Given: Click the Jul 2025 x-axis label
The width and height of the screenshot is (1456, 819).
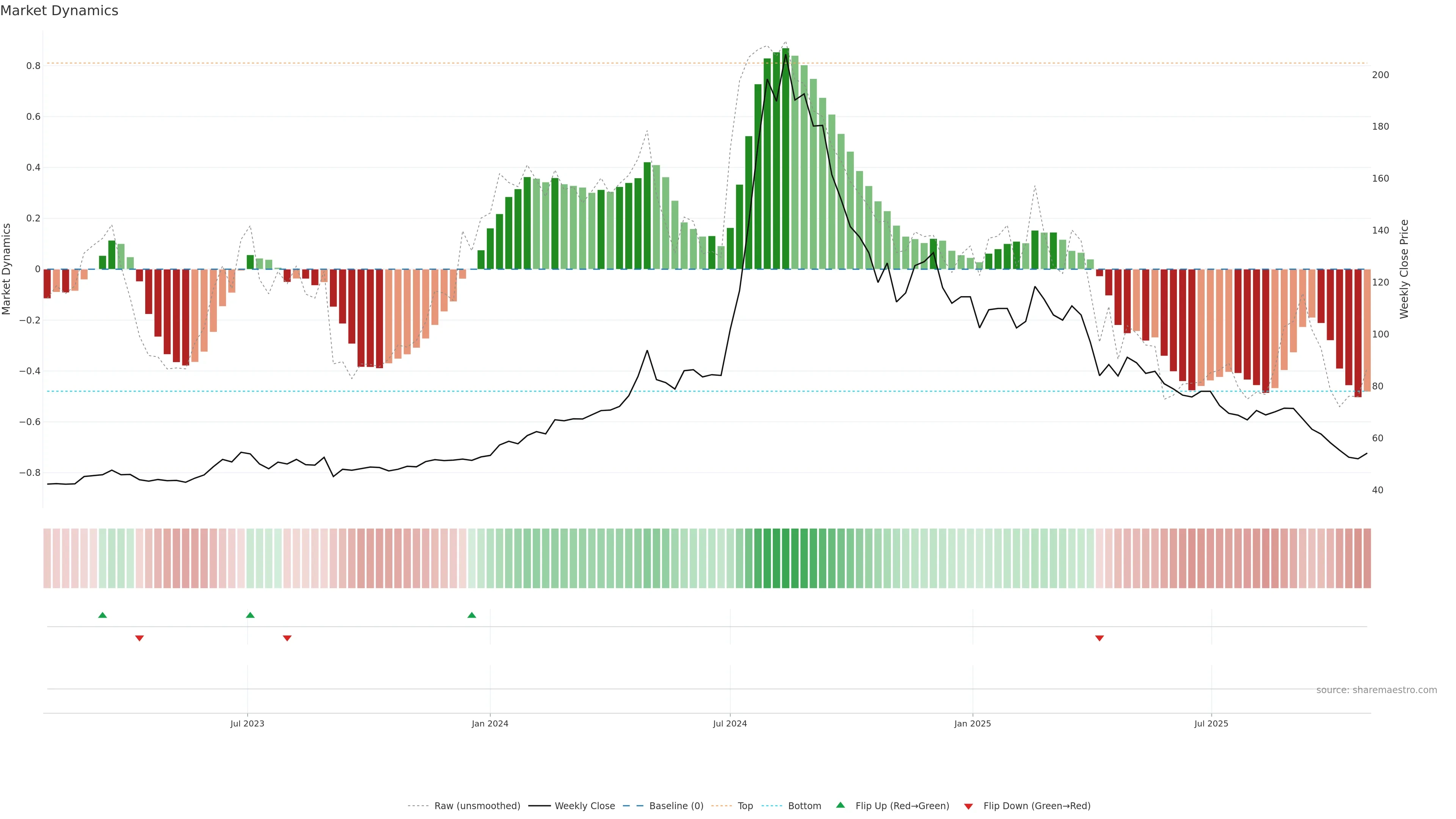Looking at the screenshot, I should (1211, 723).
